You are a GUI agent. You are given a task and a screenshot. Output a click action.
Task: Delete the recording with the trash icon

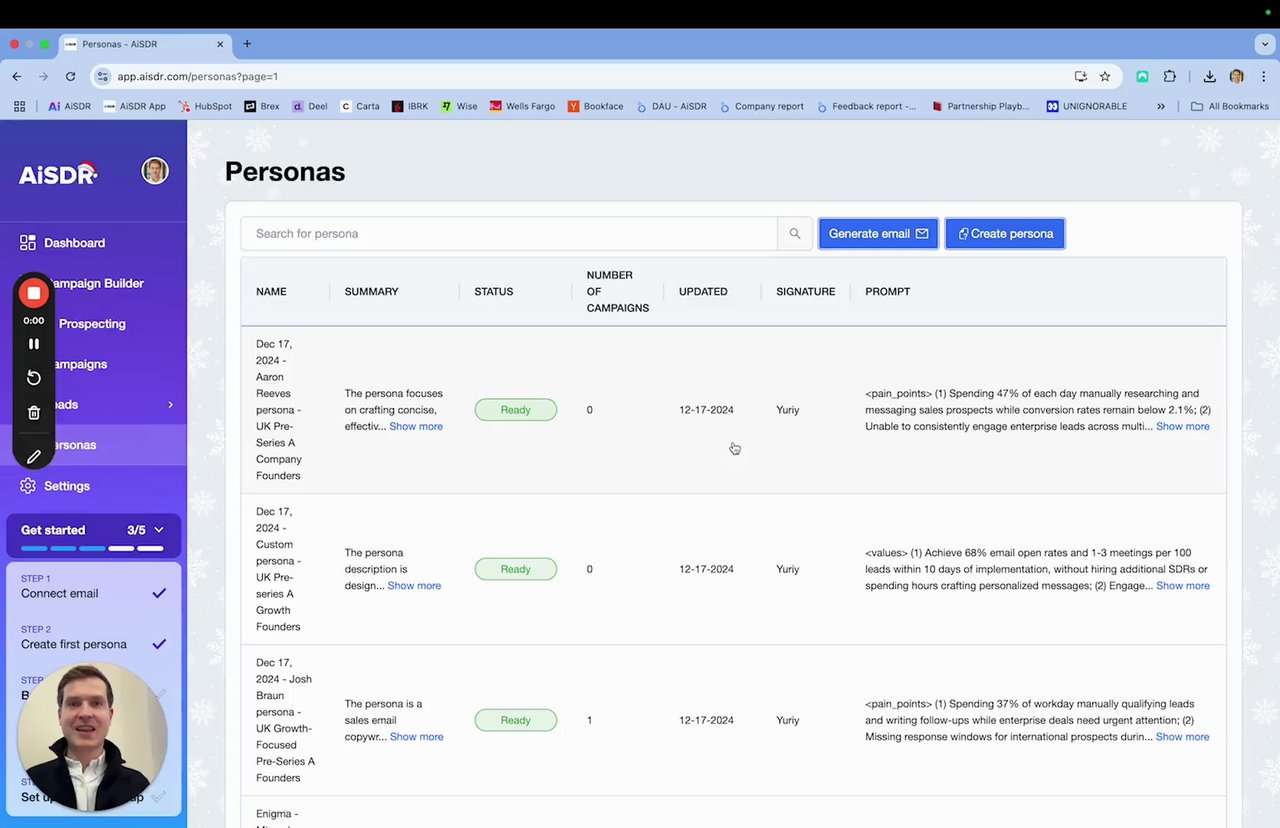click(x=34, y=413)
